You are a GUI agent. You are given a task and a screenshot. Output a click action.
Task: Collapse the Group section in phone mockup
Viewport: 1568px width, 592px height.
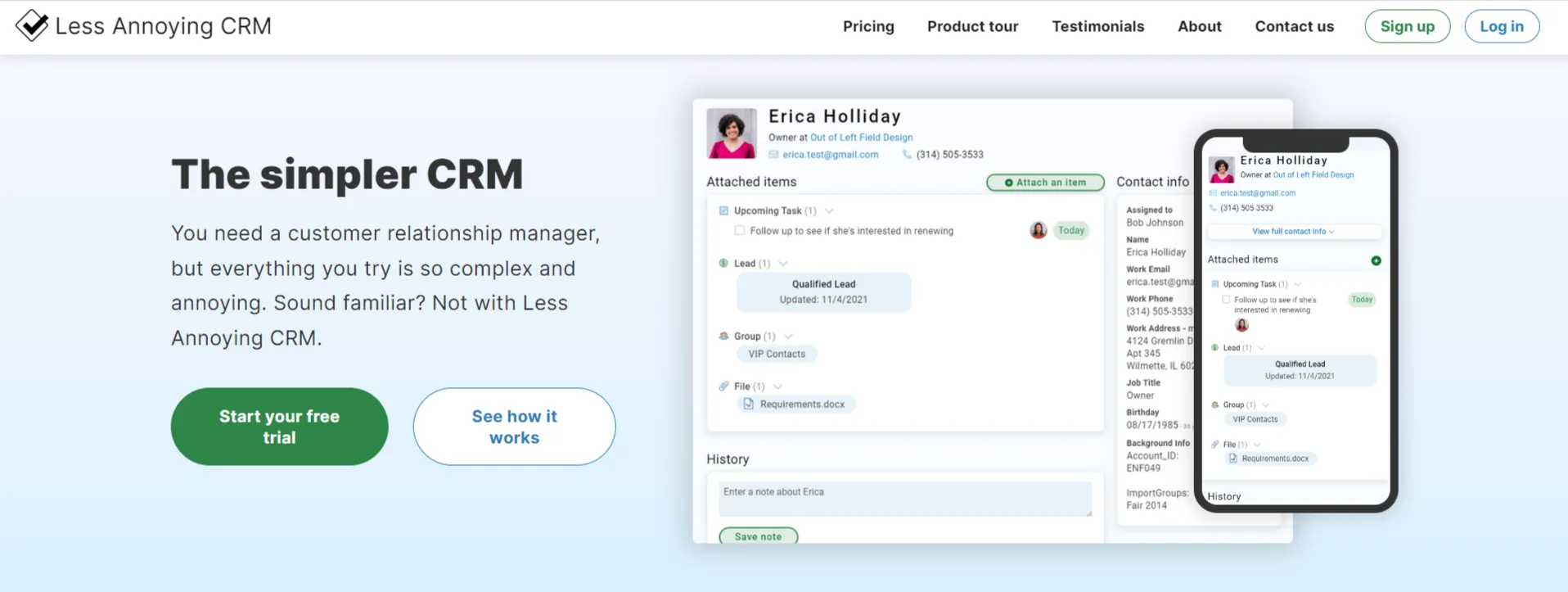pos(1265,404)
